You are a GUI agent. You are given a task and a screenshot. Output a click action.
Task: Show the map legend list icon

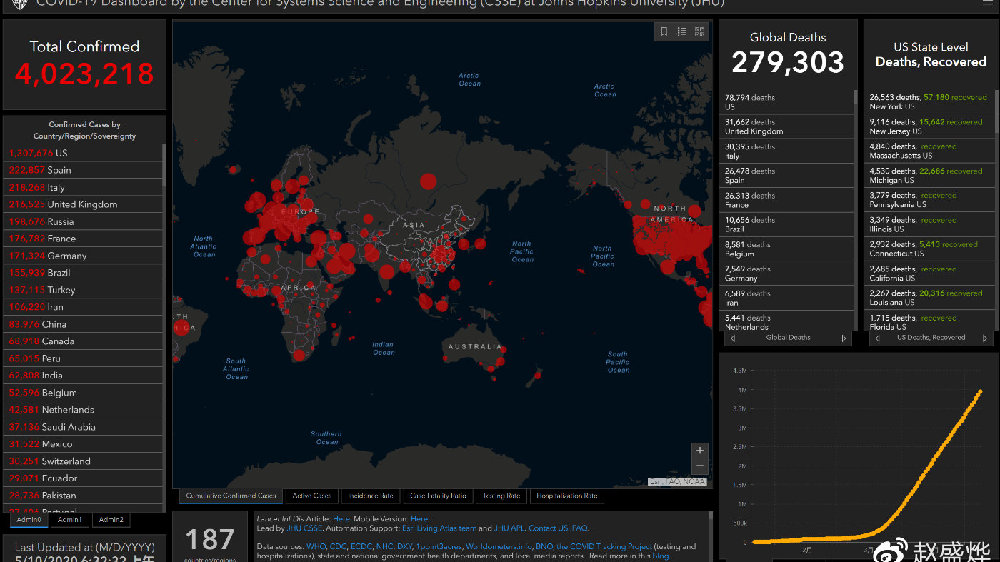(x=681, y=32)
